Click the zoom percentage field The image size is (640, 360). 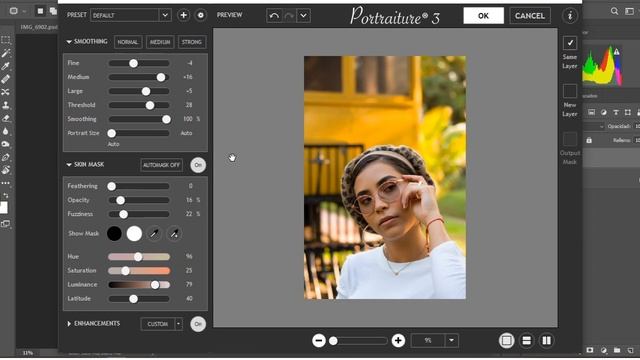428,340
